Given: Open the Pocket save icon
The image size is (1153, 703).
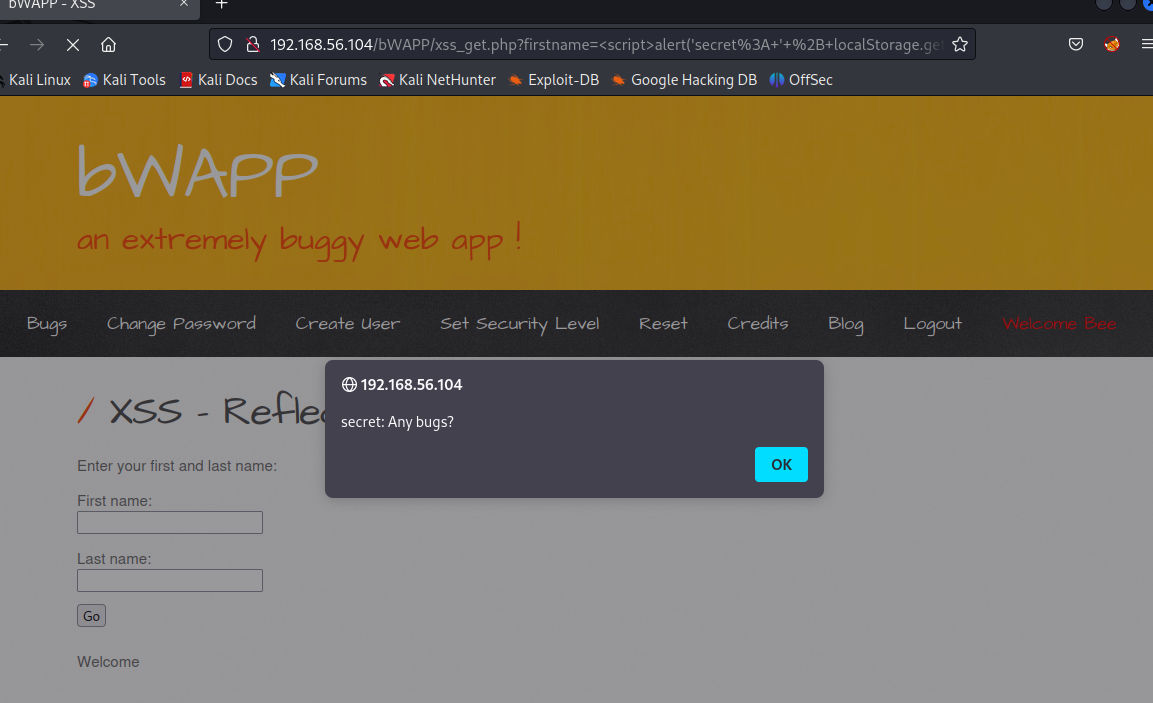Looking at the screenshot, I should pos(1076,44).
